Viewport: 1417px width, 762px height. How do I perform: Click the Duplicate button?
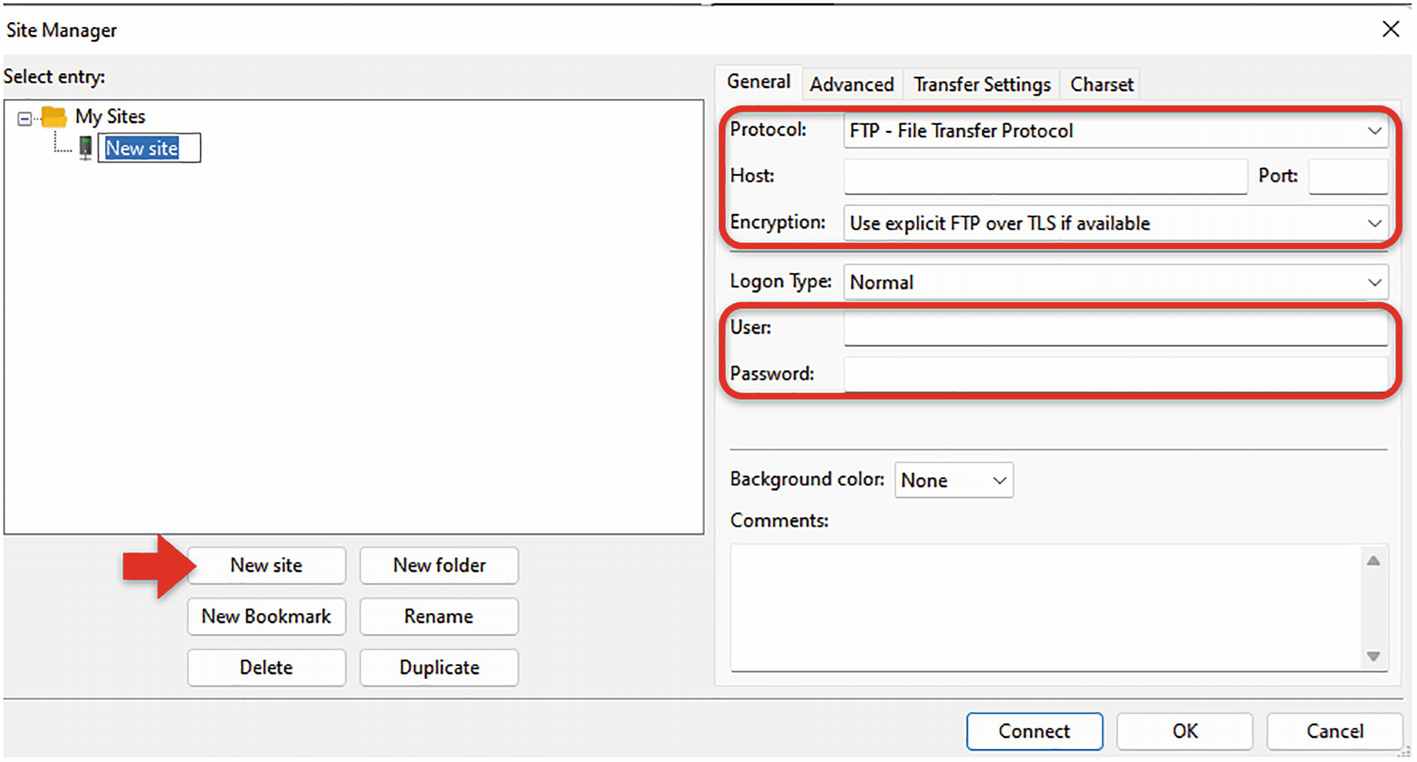point(439,667)
